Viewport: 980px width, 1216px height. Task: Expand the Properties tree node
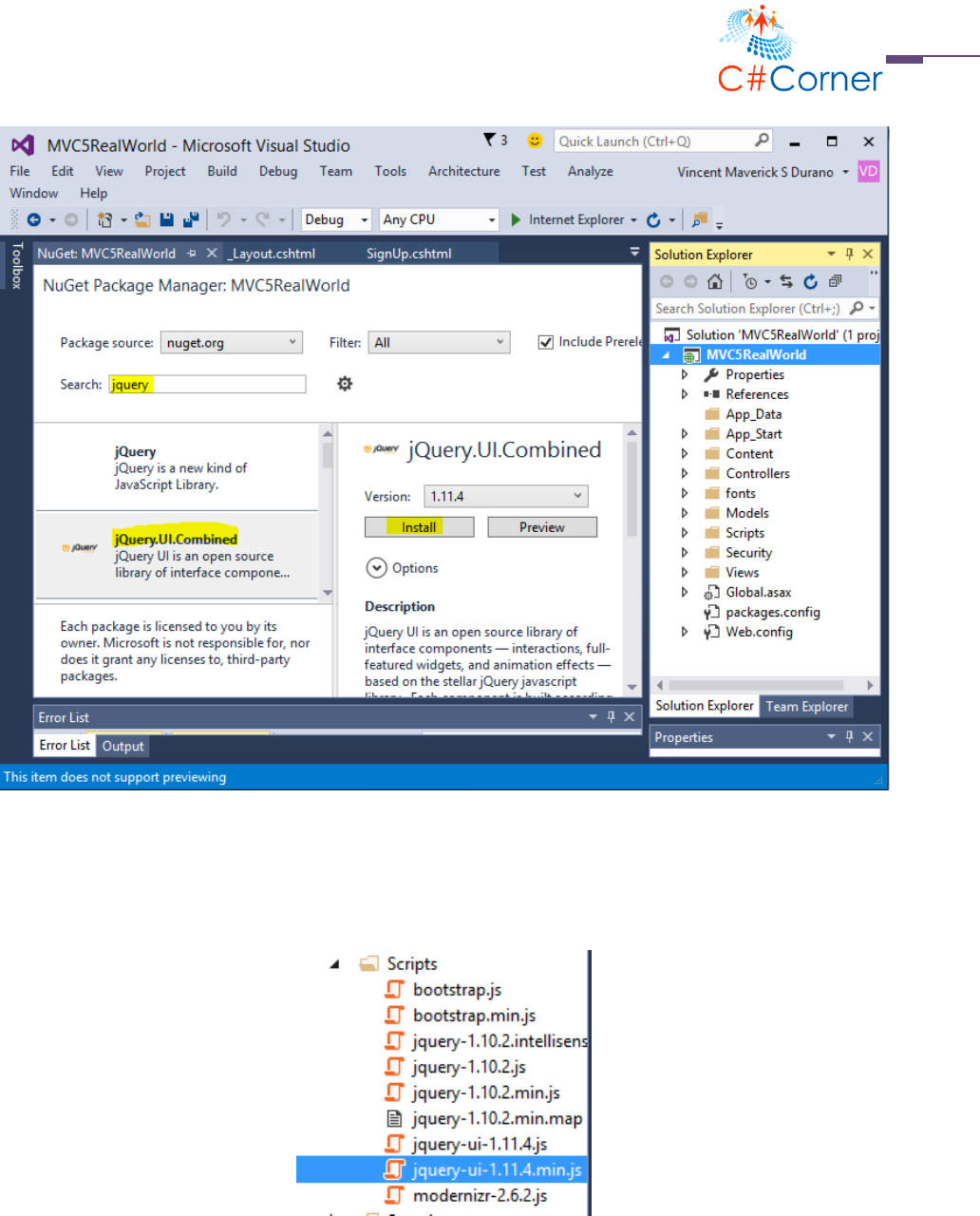pyautogui.click(x=685, y=374)
